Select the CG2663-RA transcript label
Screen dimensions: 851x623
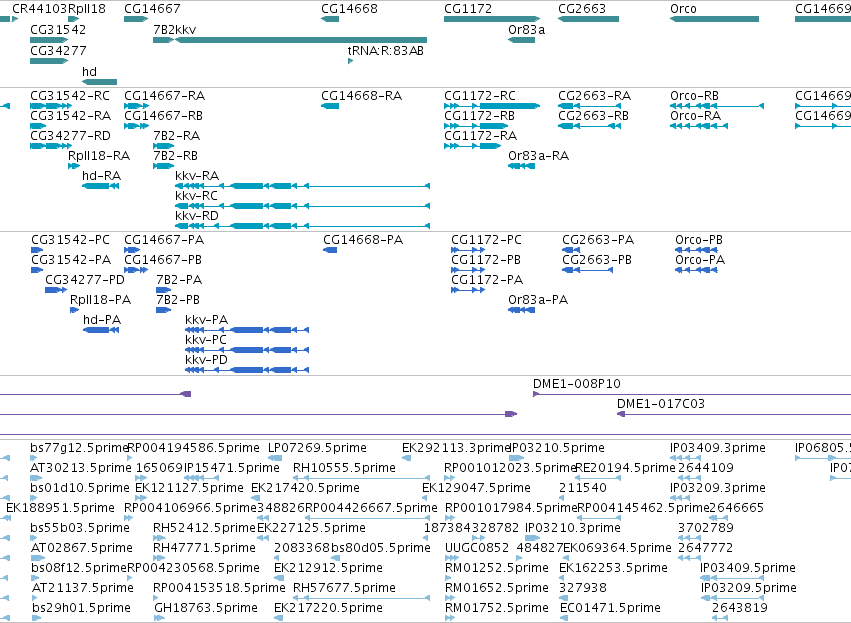point(594,96)
